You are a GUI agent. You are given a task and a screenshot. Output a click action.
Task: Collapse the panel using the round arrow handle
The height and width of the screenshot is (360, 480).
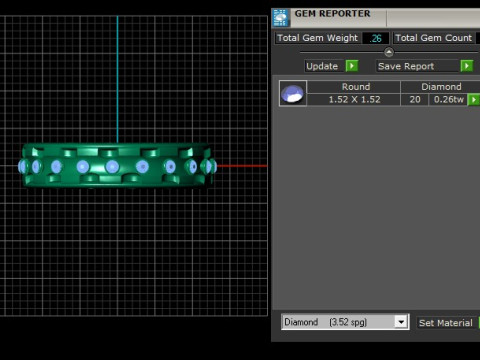pyautogui.click(x=389, y=52)
